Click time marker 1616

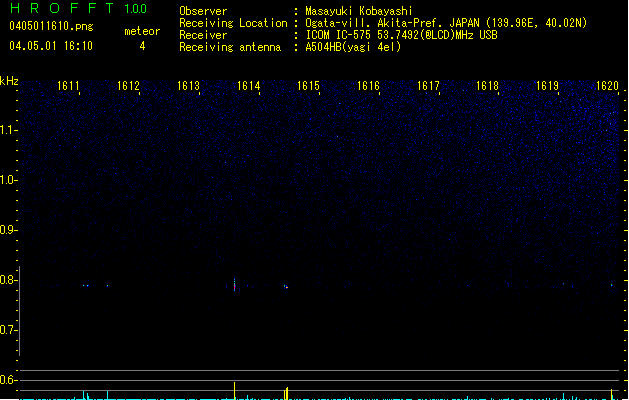[x=368, y=86]
